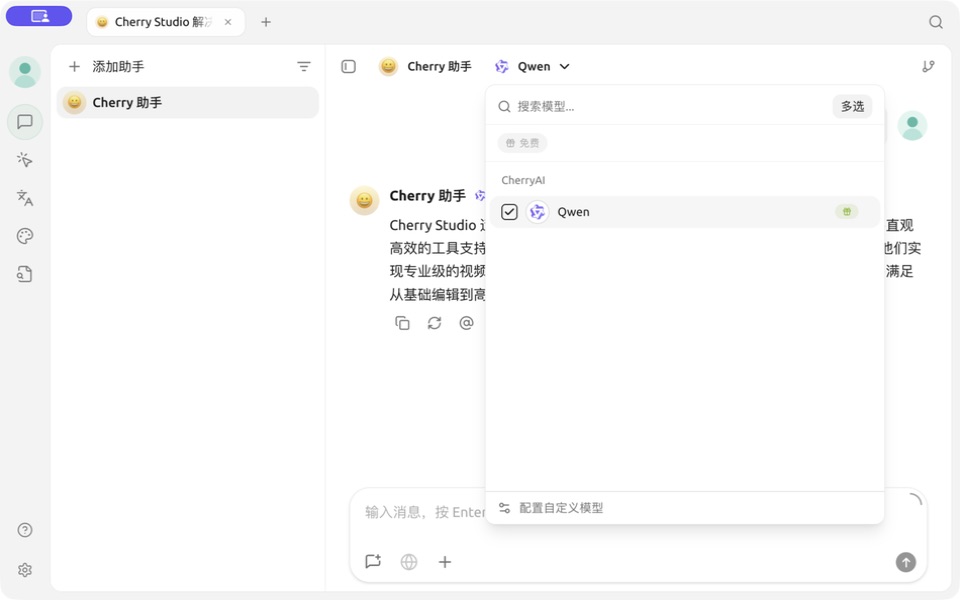Copy the Cherry assistant message

coord(402,323)
